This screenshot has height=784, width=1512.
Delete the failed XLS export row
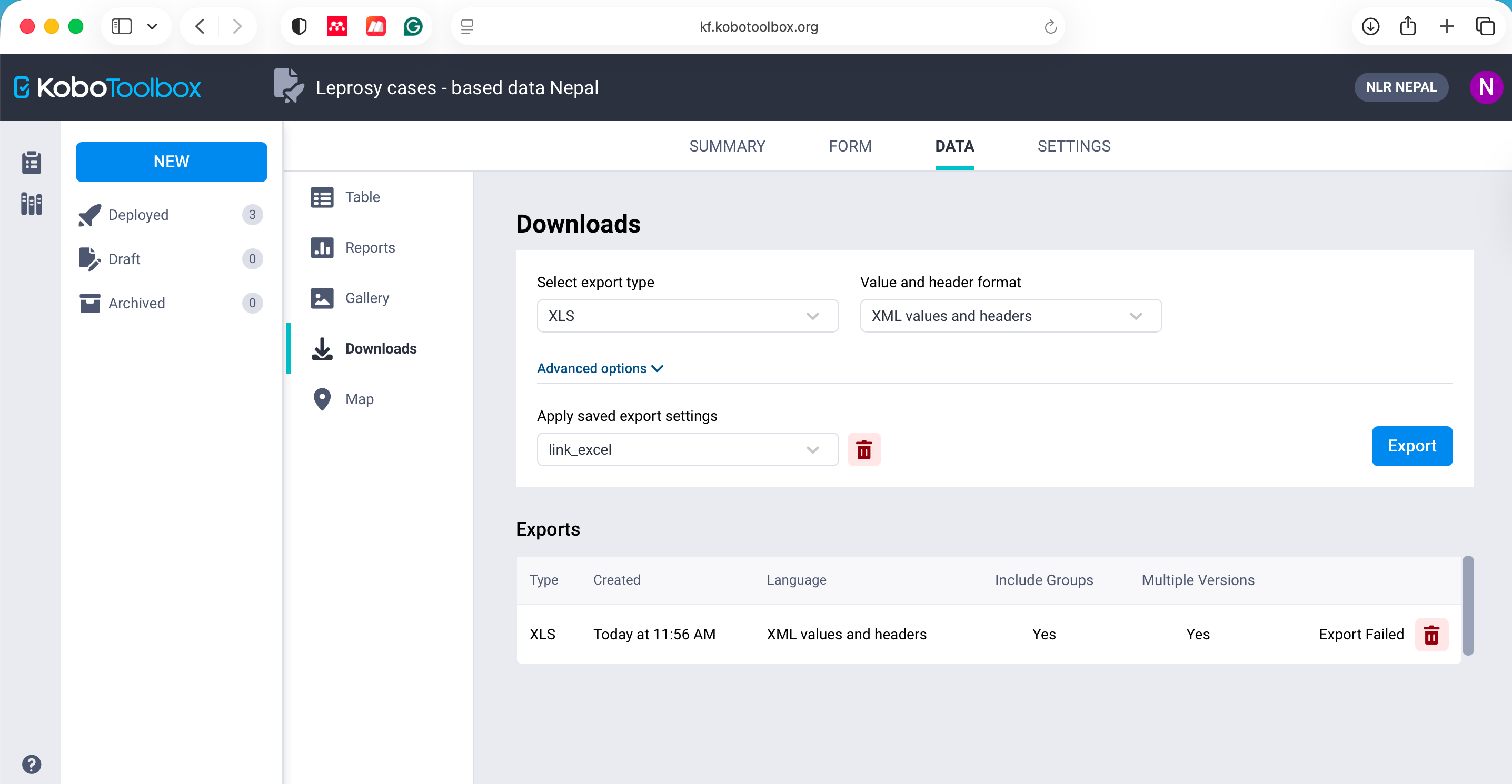click(x=1431, y=635)
